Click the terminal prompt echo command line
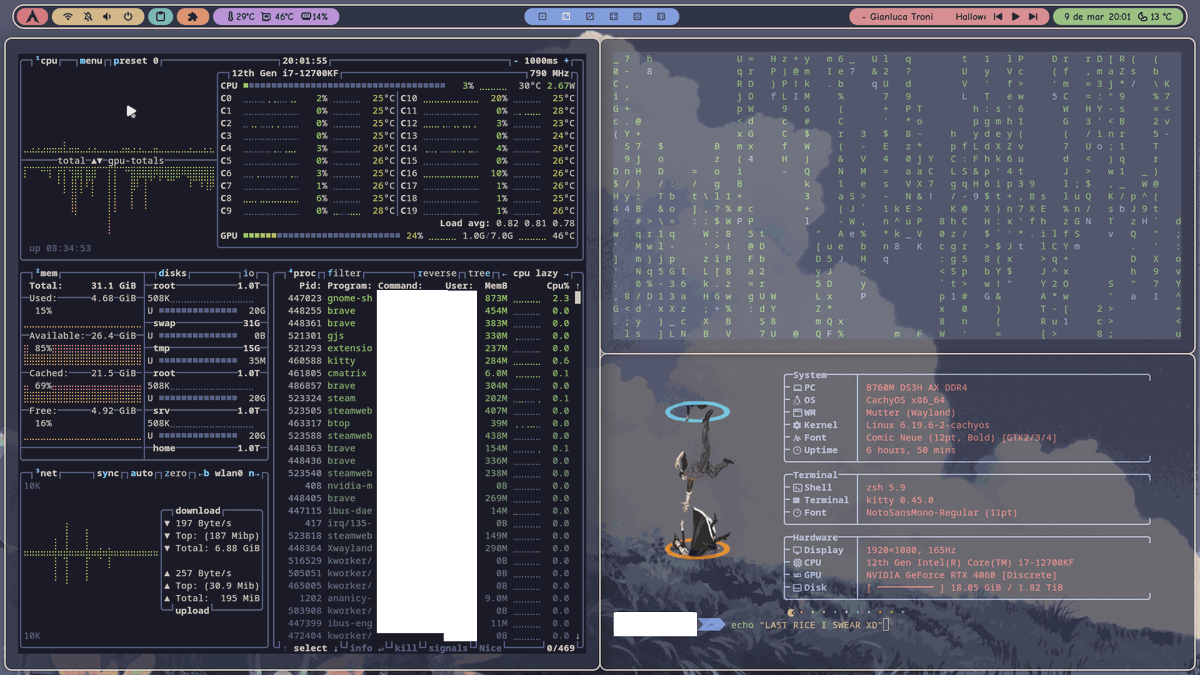Viewport: 1200px width, 675px height. (x=810, y=625)
